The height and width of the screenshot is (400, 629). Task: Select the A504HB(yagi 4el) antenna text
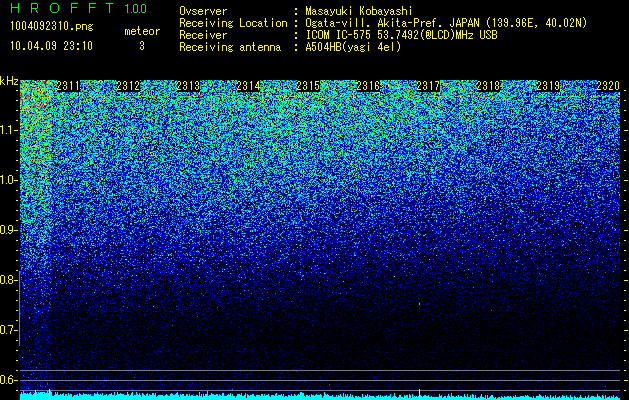[353, 47]
